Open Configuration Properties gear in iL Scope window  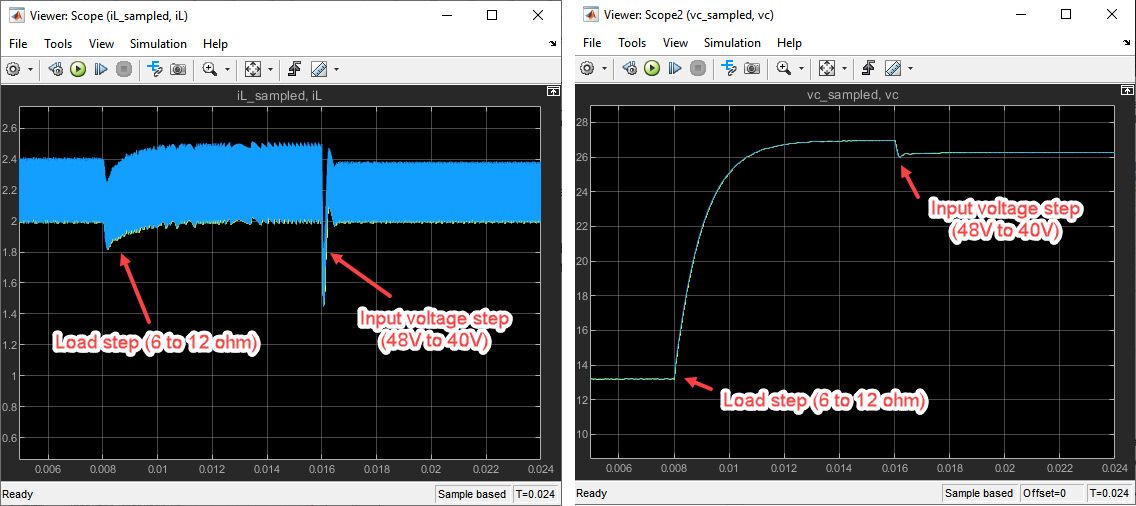pyautogui.click(x=13, y=70)
